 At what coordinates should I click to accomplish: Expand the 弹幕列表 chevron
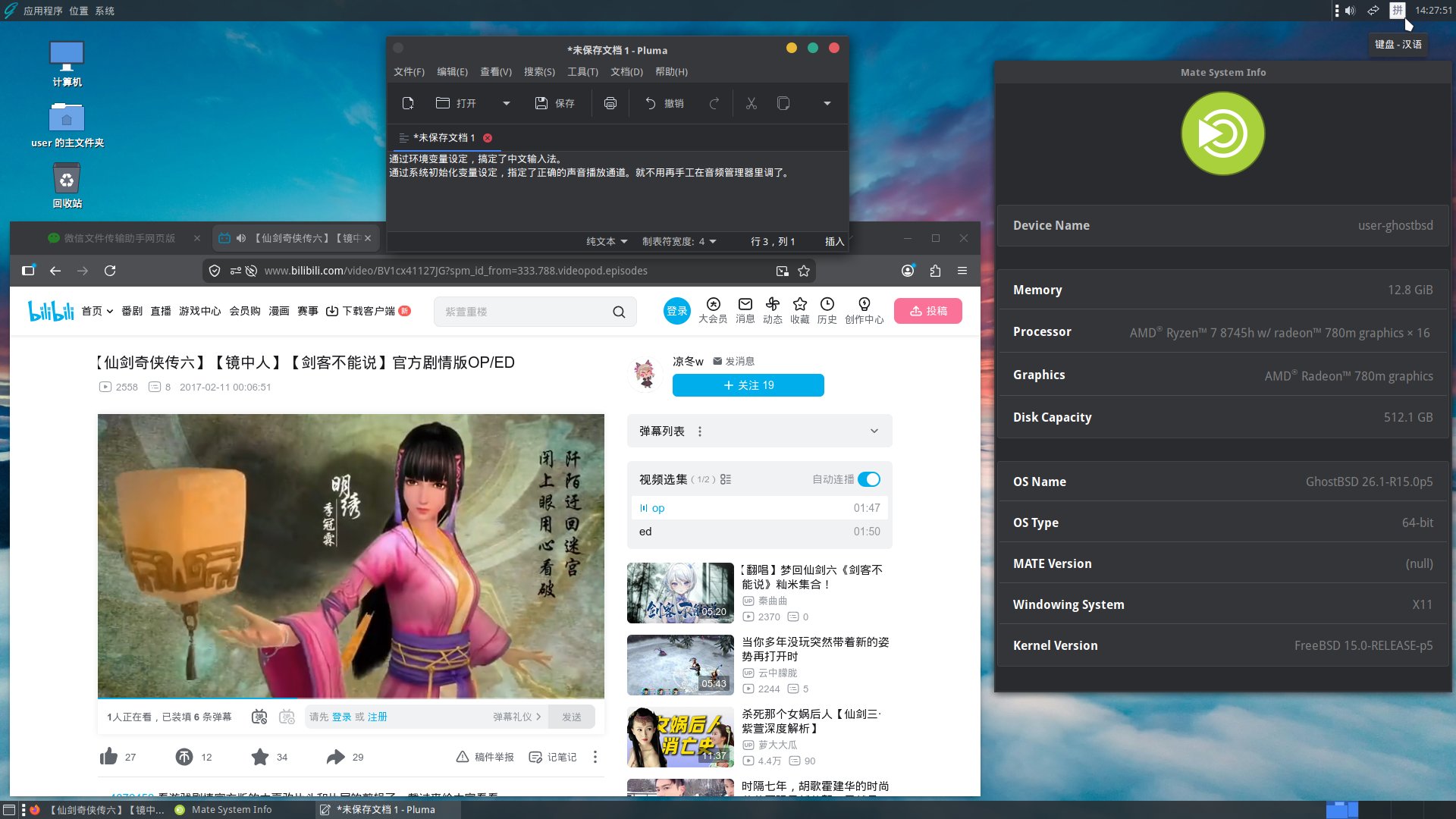point(874,431)
